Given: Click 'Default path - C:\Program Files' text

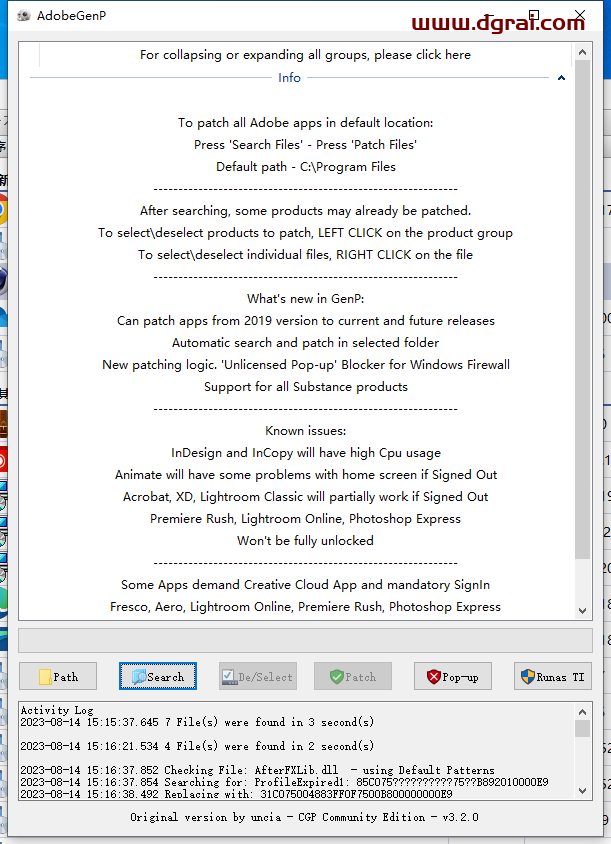Looking at the screenshot, I should coord(306,167).
